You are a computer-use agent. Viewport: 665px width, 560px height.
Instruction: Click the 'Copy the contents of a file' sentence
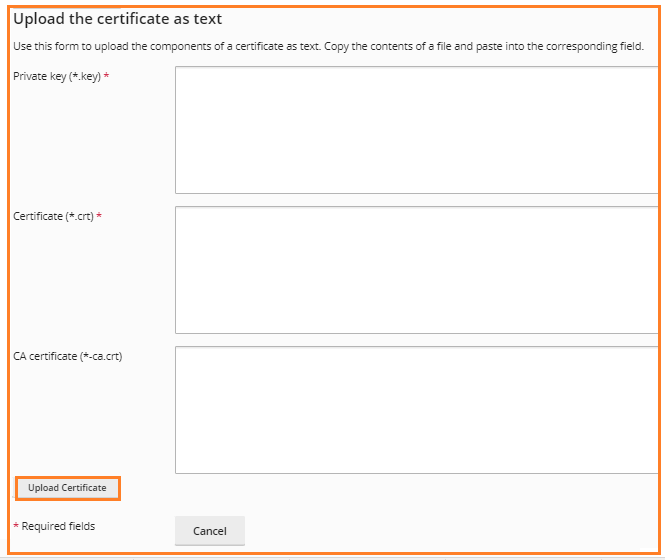coord(484,46)
